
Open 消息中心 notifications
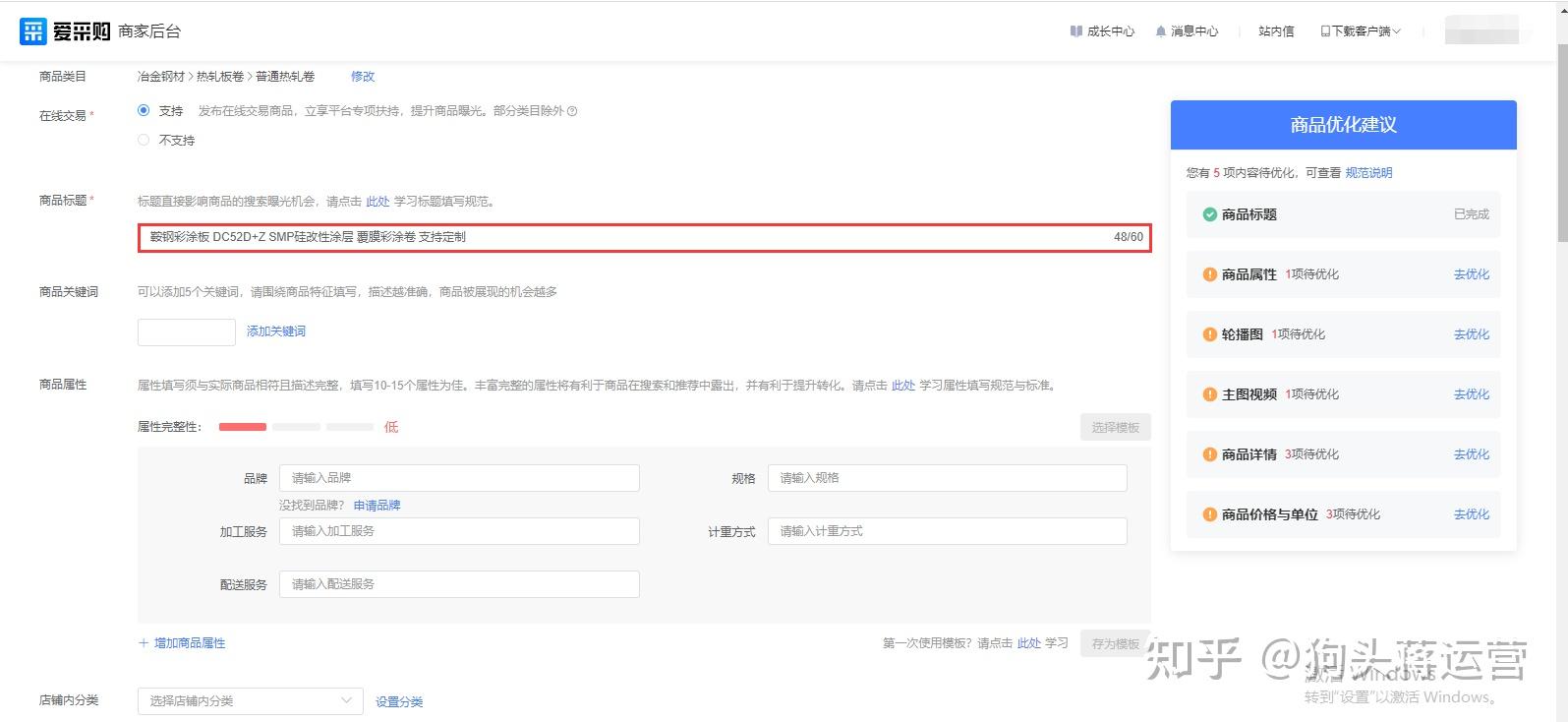click(x=1194, y=31)
